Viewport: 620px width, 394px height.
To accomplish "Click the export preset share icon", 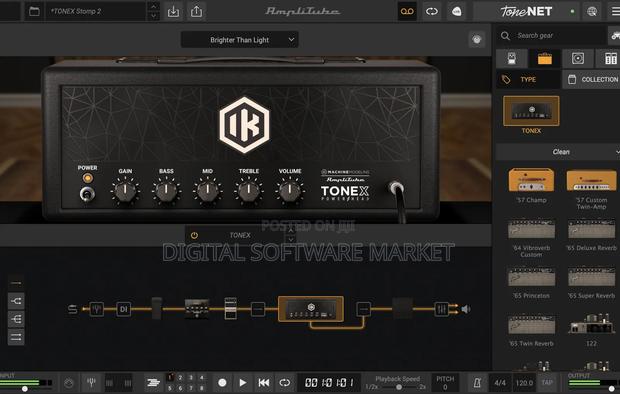I will (197, 11).
